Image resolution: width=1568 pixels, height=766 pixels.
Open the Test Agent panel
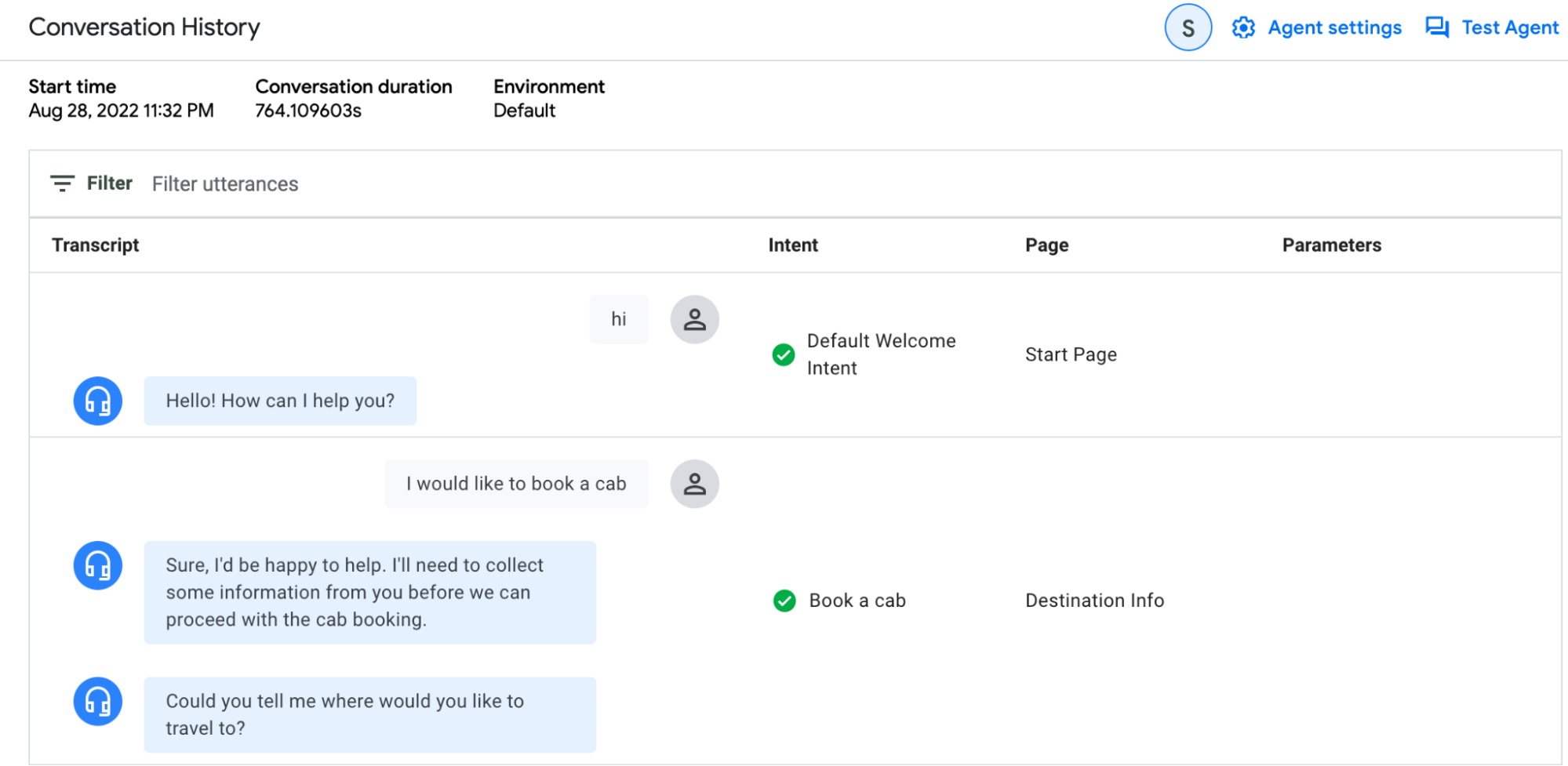click(x=1510, y=27)
